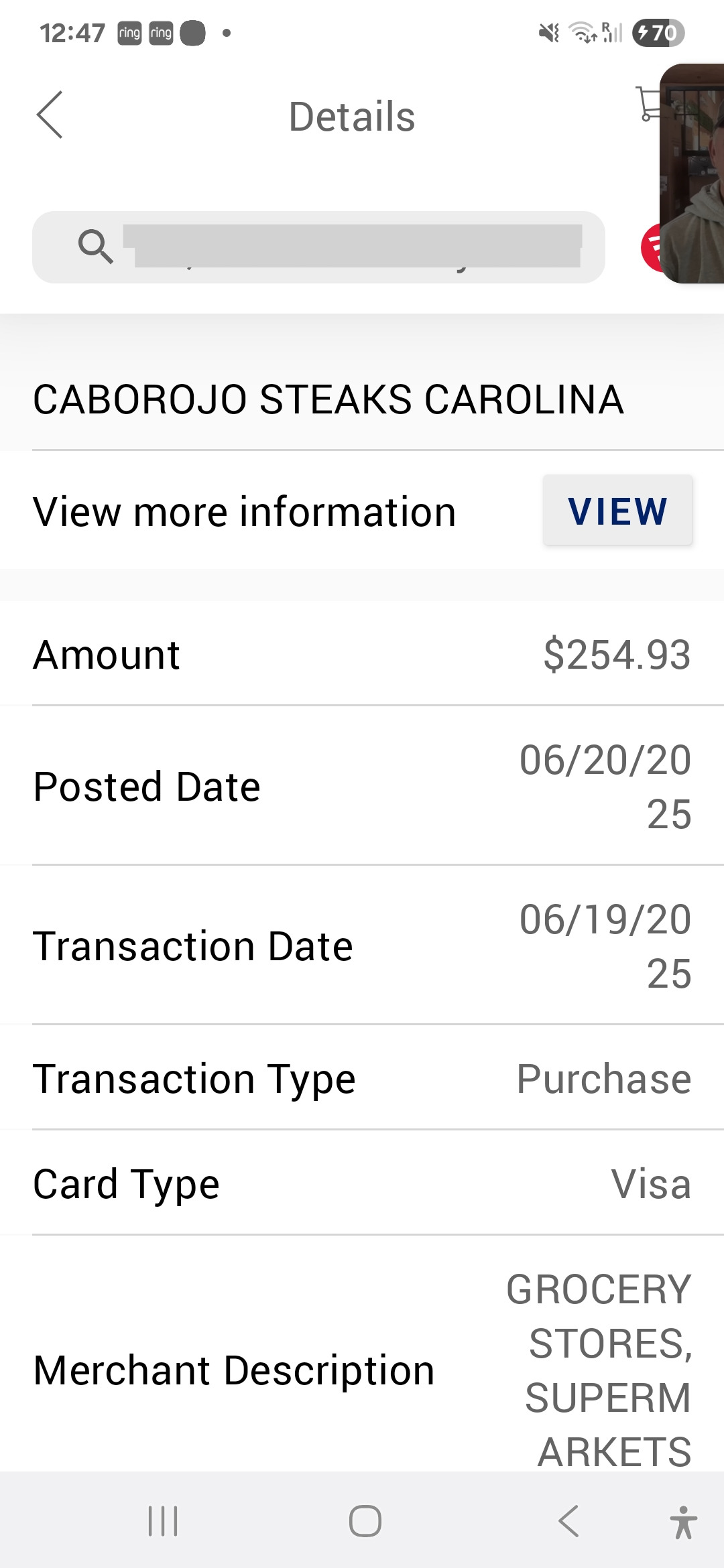This screenshot has width=724, height=1568.
Task: Tap the back arrow beside Details
Action: [50, 115]
